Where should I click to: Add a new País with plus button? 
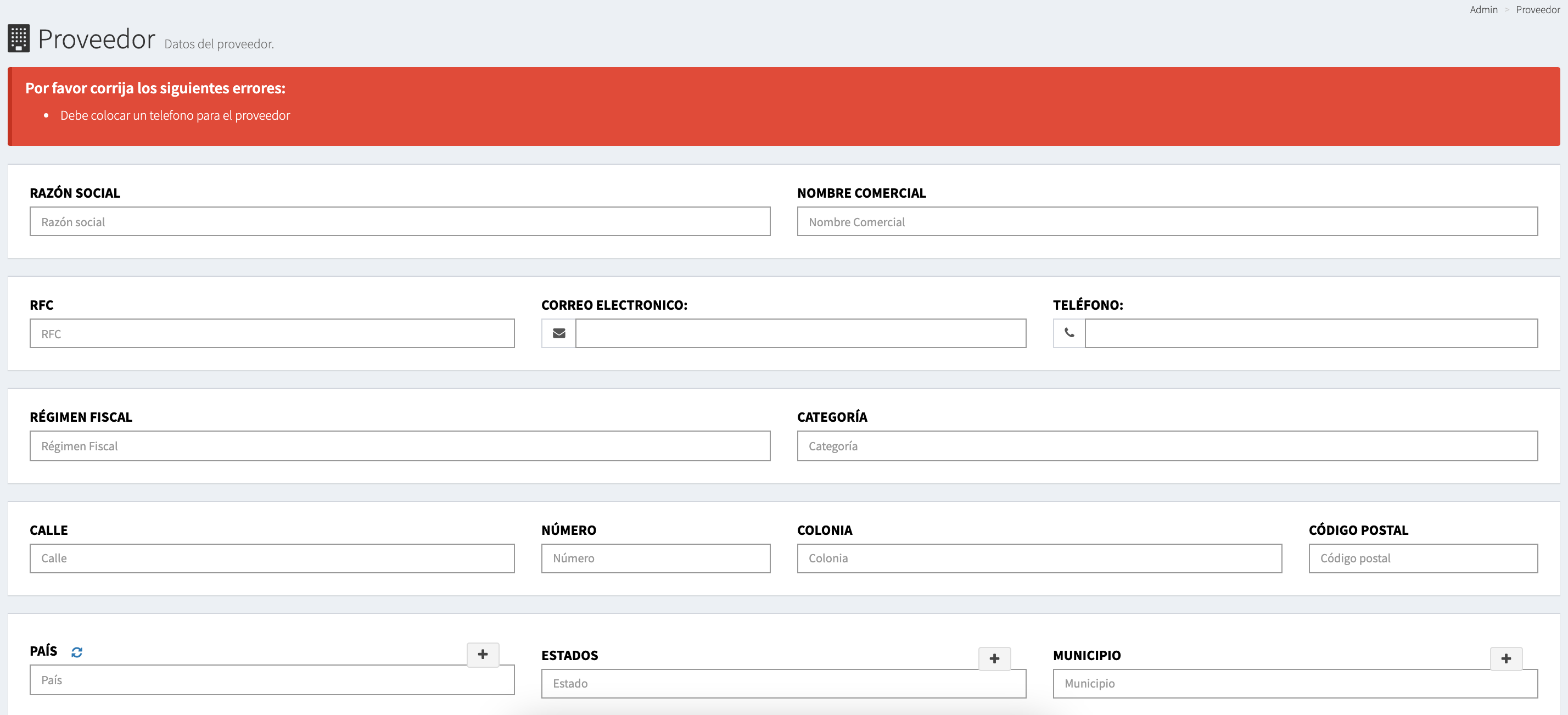(x=483, y=655)
